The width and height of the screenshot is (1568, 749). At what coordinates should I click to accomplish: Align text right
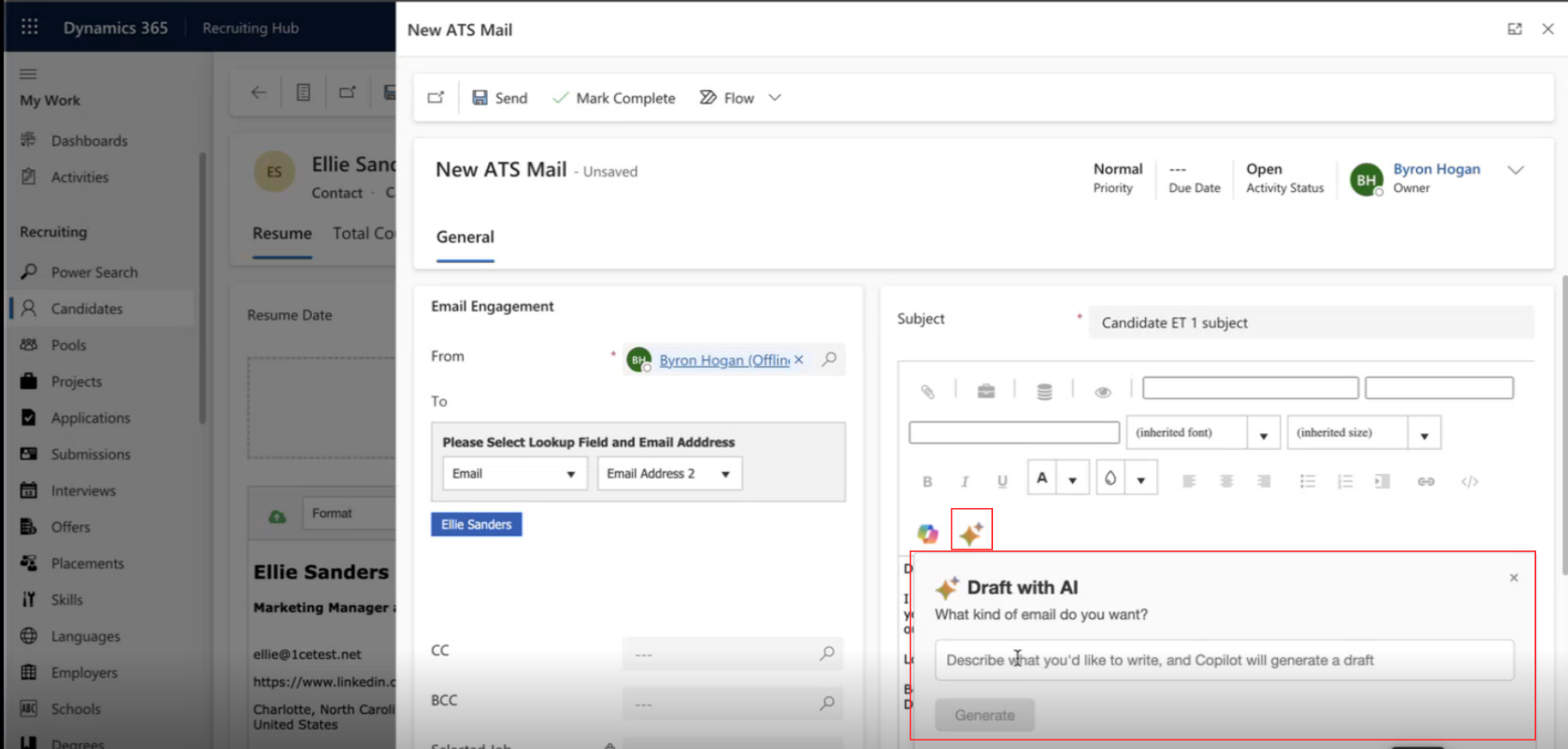click(1264, 481)
